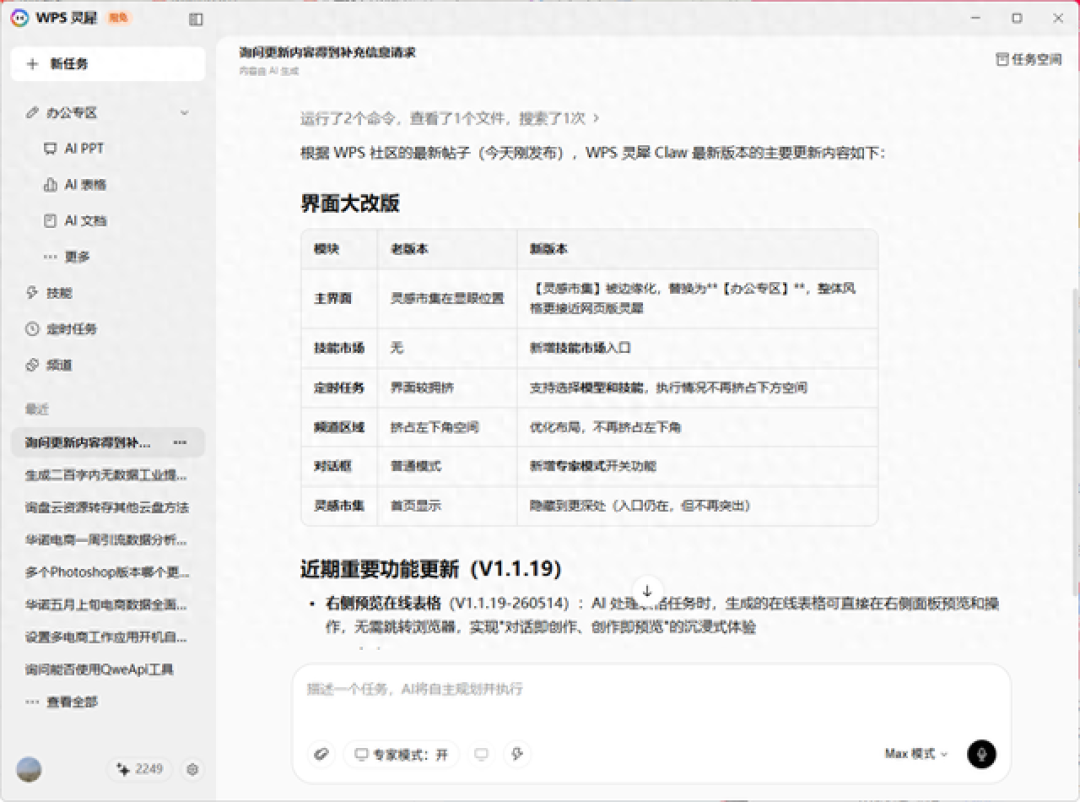This screenshot has height=802, width=1080.
Task: Open options menu for the selected conversation
Action: coord(180,442)
